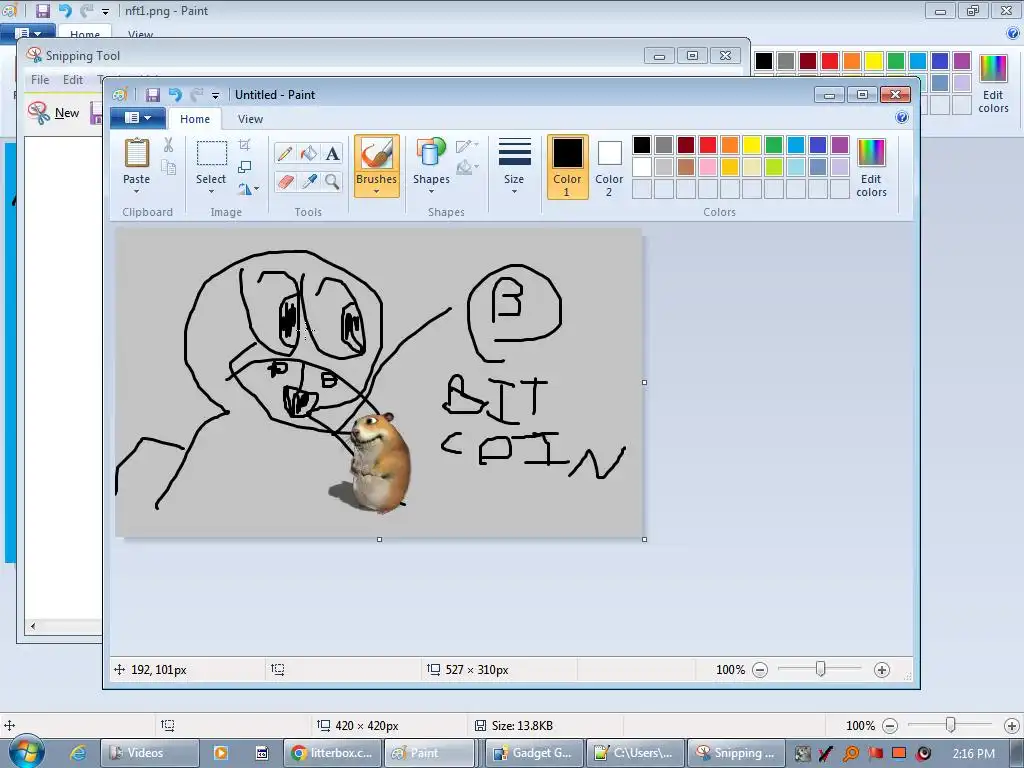Click the Crop icon in Image group
Viewport: 1024px width, 768px height.
coord(244,144)
